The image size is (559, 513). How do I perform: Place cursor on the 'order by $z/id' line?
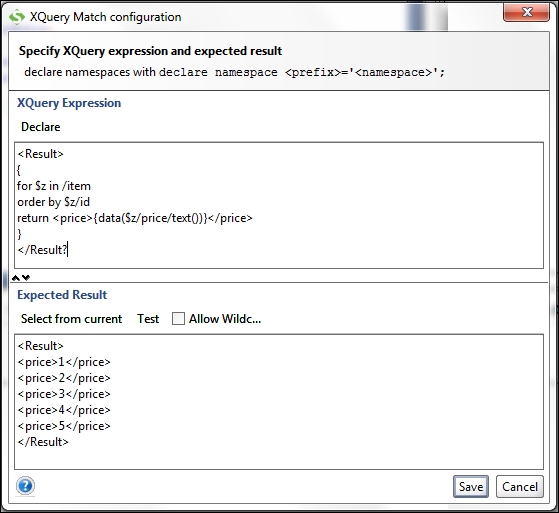53,202
